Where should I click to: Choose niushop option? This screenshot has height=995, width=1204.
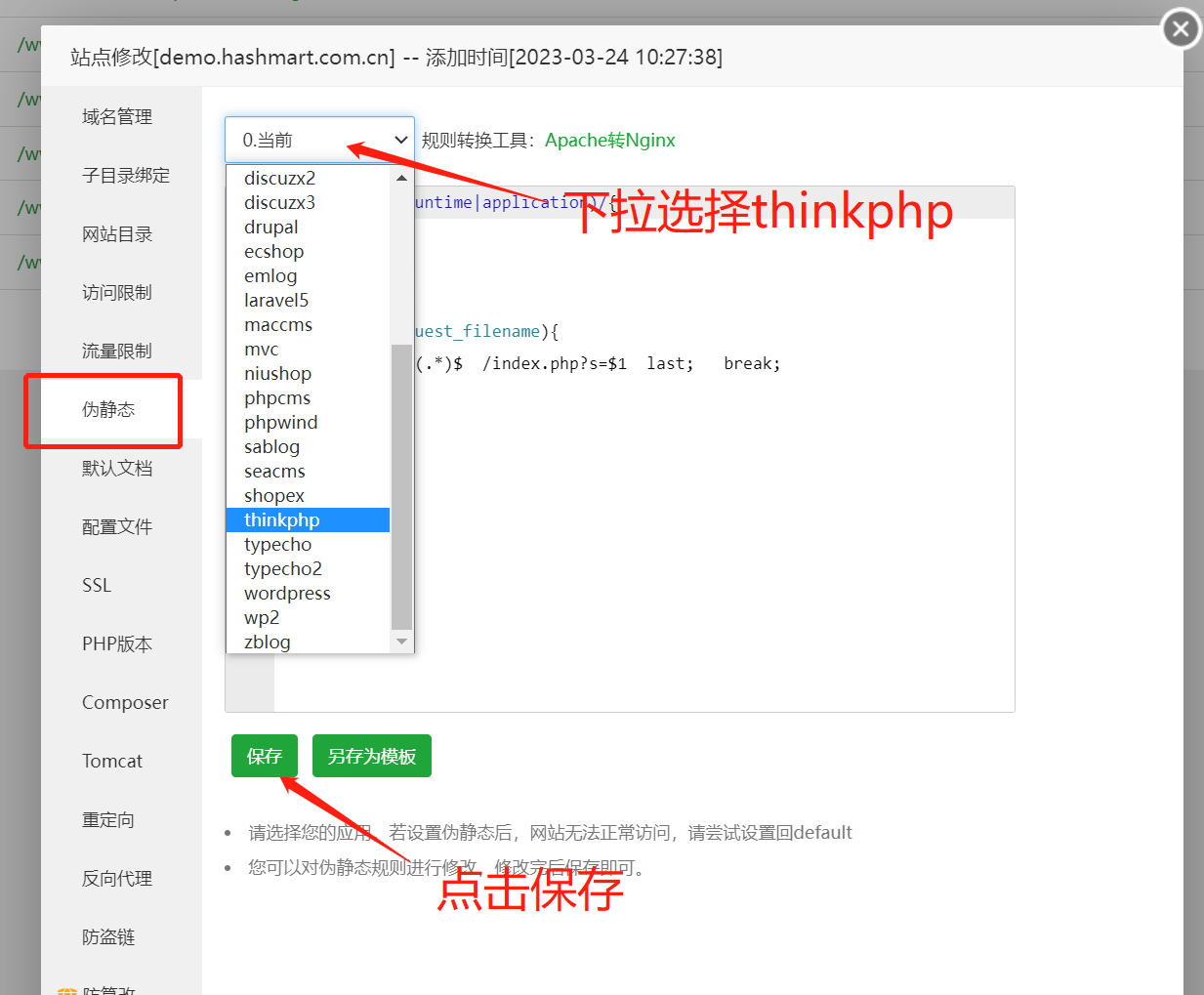[x=308, y=373]
